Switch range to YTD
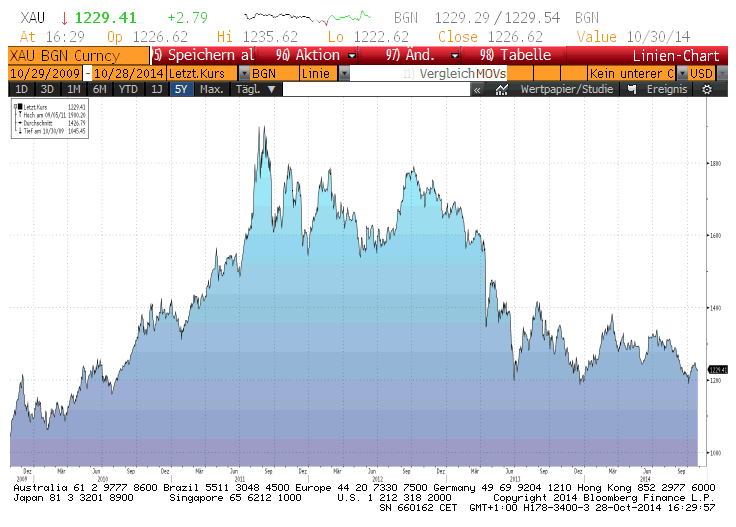This screenshot has width=736, height=527. click(128, 89)
